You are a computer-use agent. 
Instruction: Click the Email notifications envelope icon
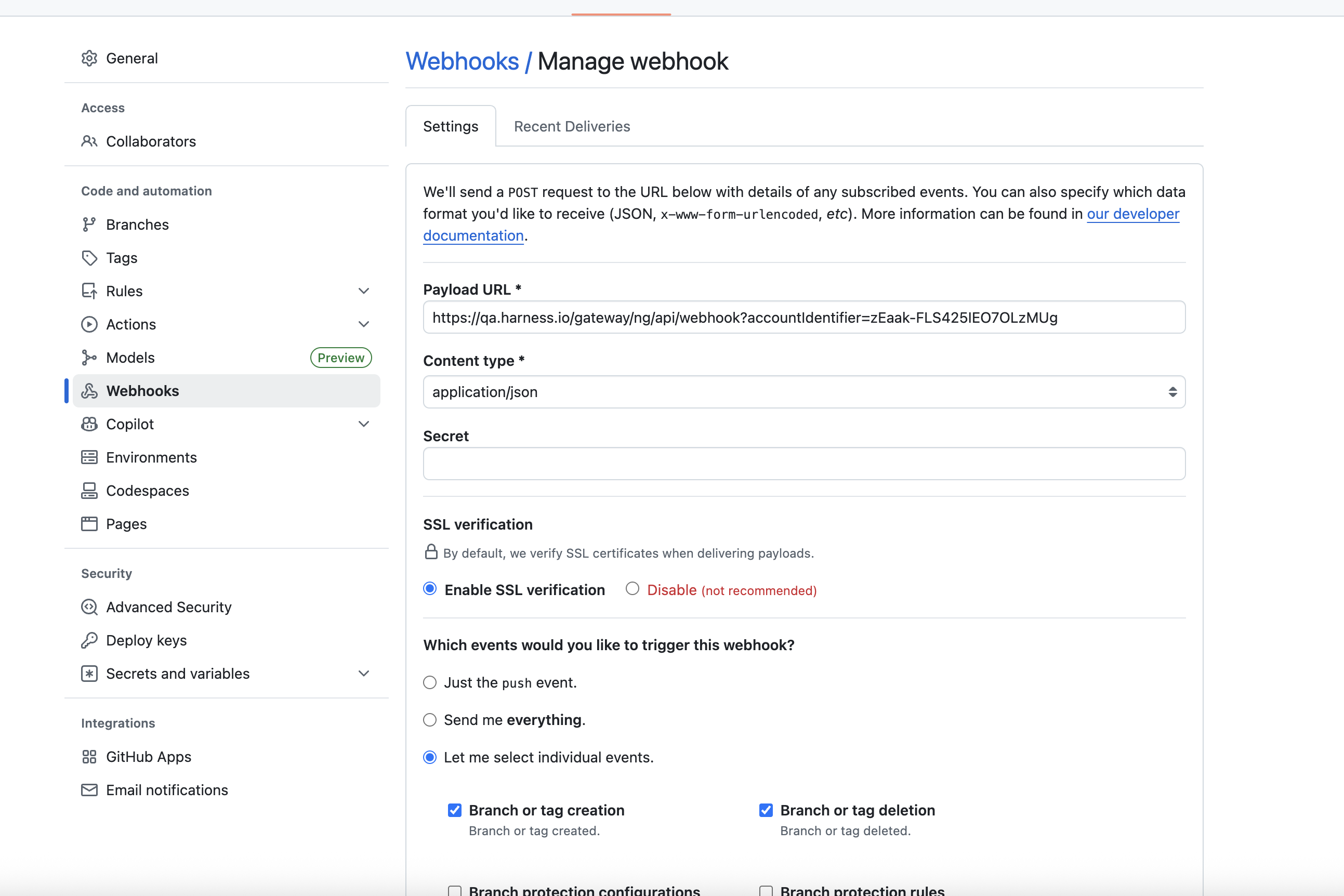[x=90, y=789]
